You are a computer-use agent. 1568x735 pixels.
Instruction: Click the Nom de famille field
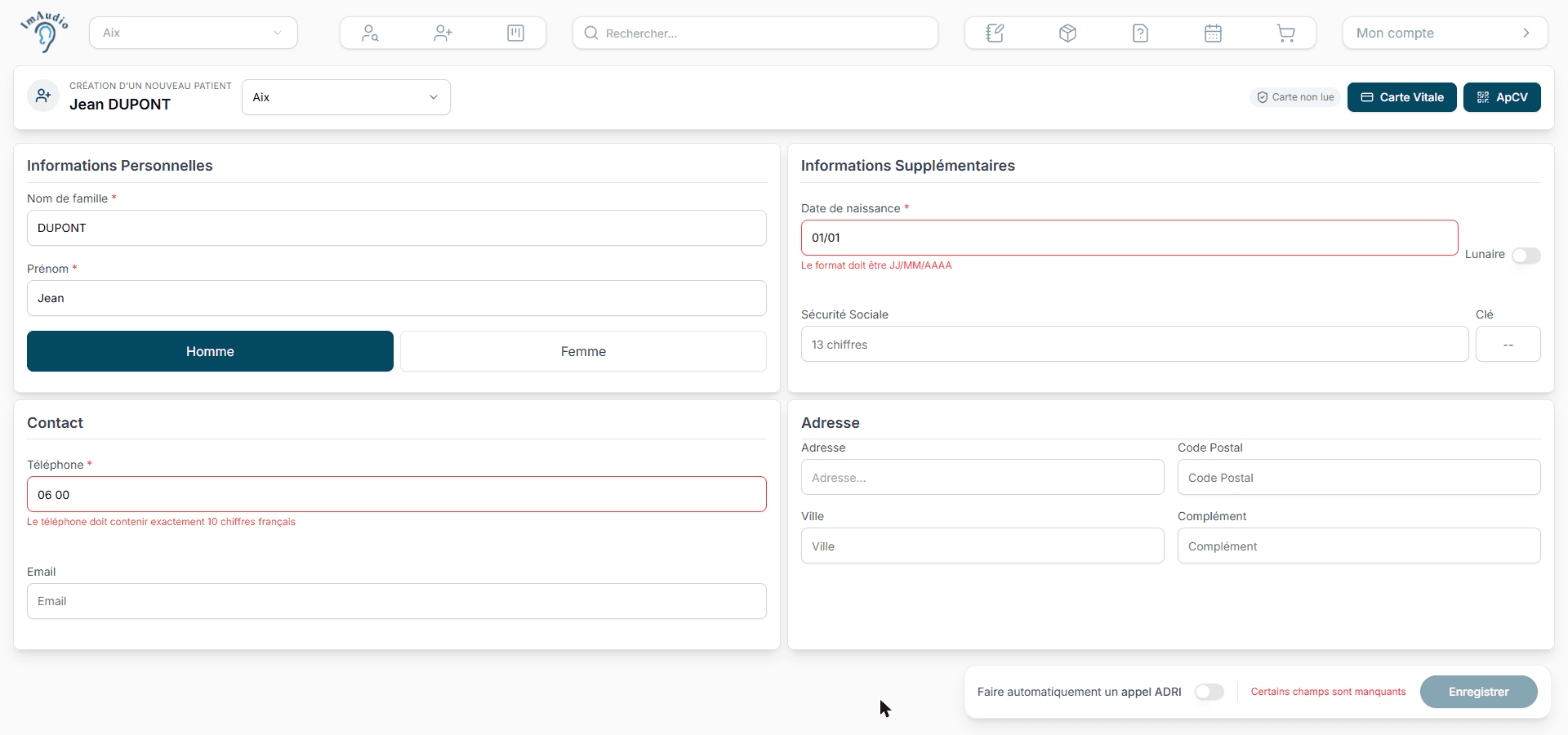pyautogui.click(x=397, y=228)
